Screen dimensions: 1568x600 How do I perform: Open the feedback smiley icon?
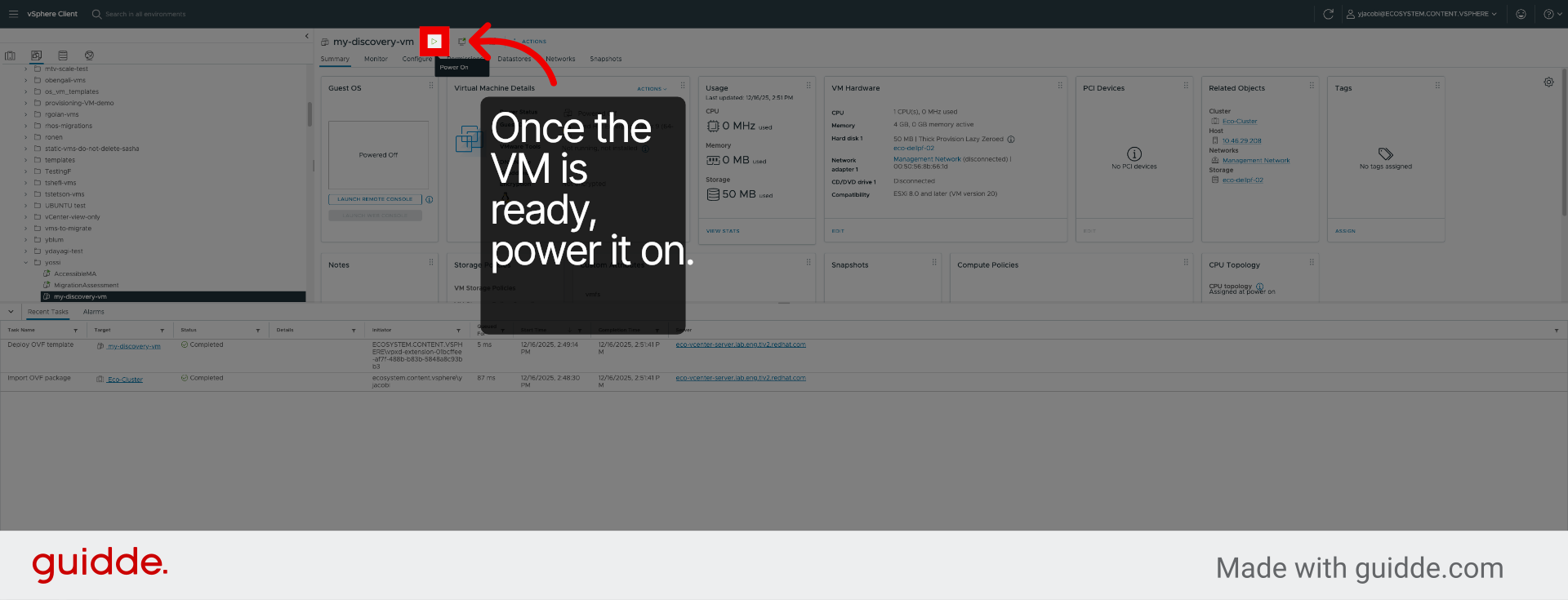pos(1521,14)
